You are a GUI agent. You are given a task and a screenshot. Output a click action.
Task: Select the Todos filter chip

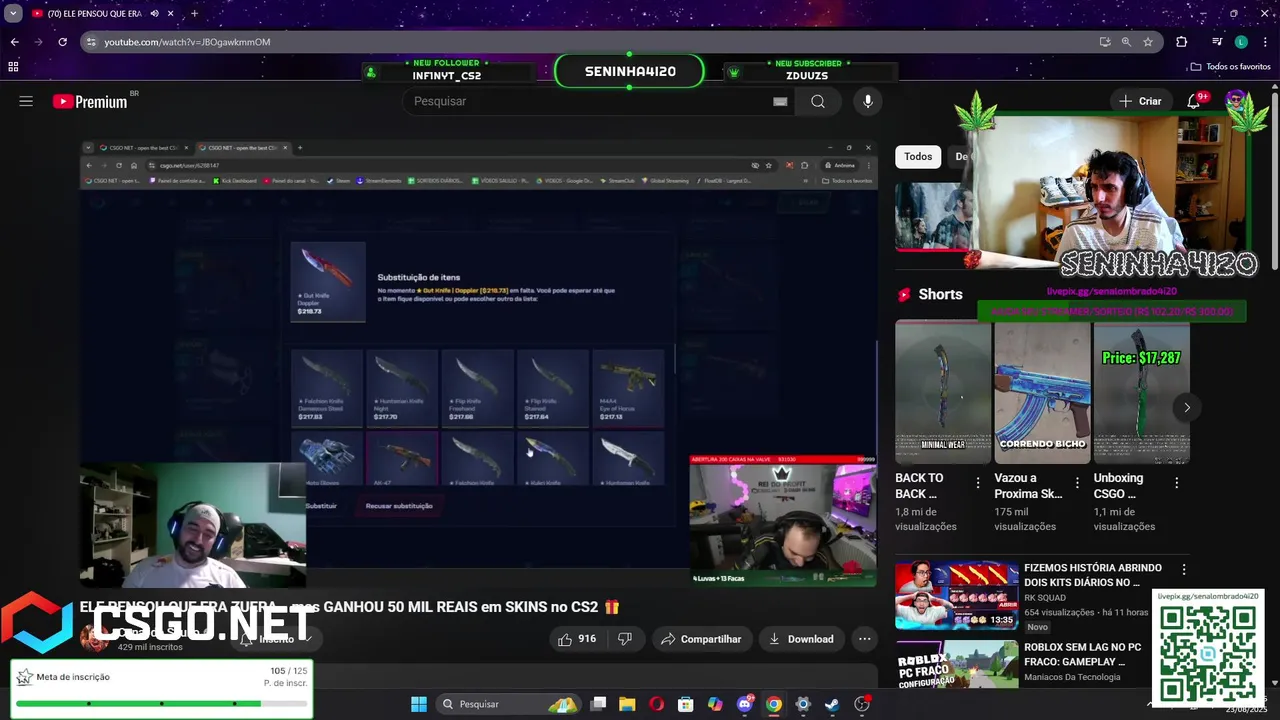(x=918, y=156)
